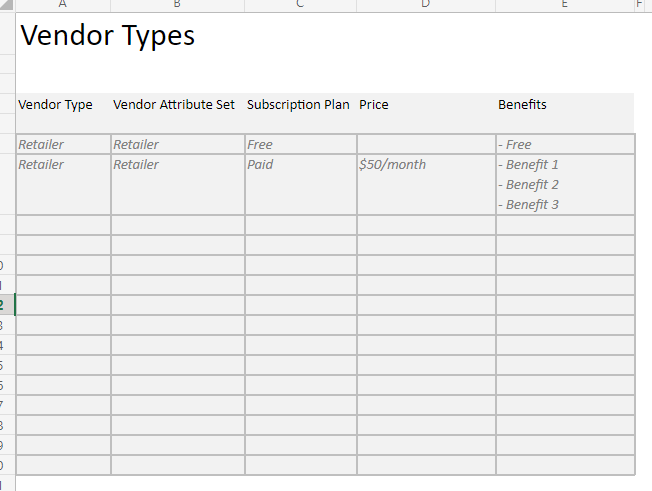This screenshot has width=652, height=491.
Task: Click the Vendor Type header cell
Action: click(x=63, y=113)
